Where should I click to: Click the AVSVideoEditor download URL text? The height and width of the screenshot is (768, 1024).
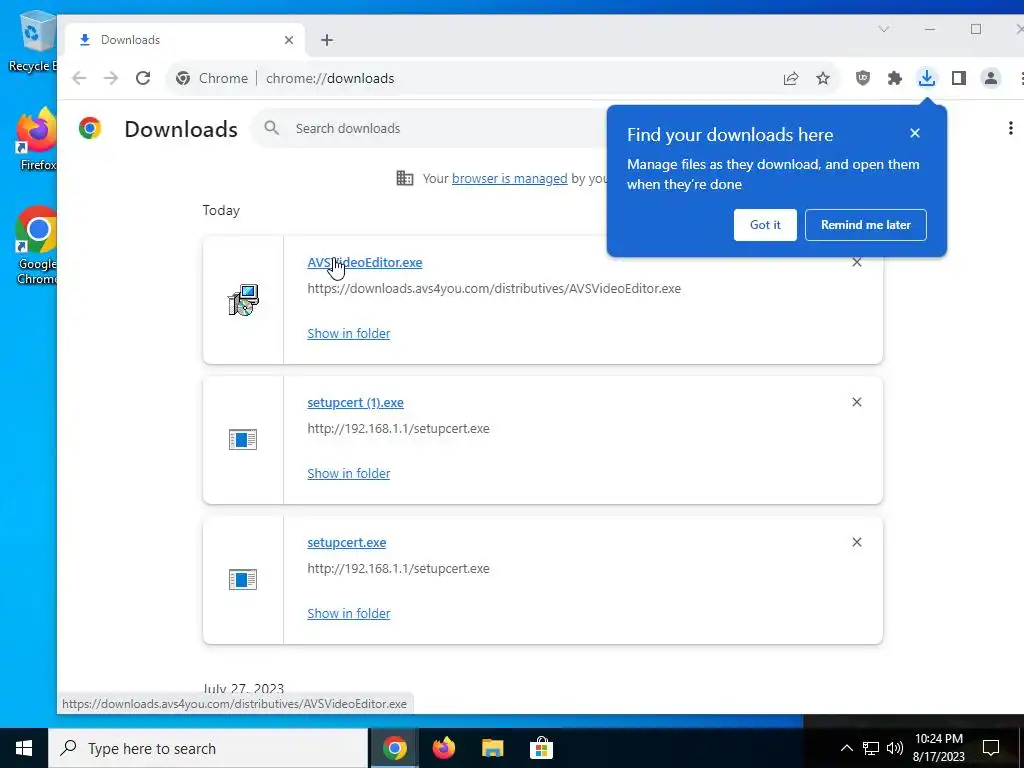tap(494, 288)
